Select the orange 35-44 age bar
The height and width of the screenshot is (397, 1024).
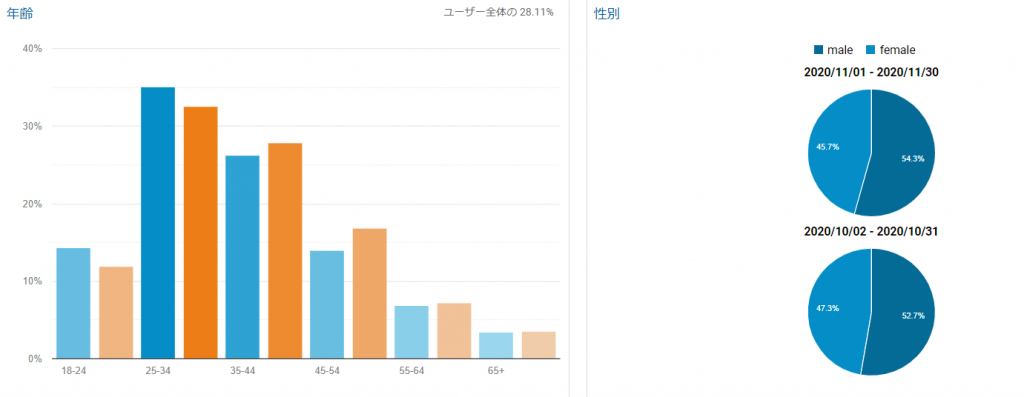tap(285, 251)
